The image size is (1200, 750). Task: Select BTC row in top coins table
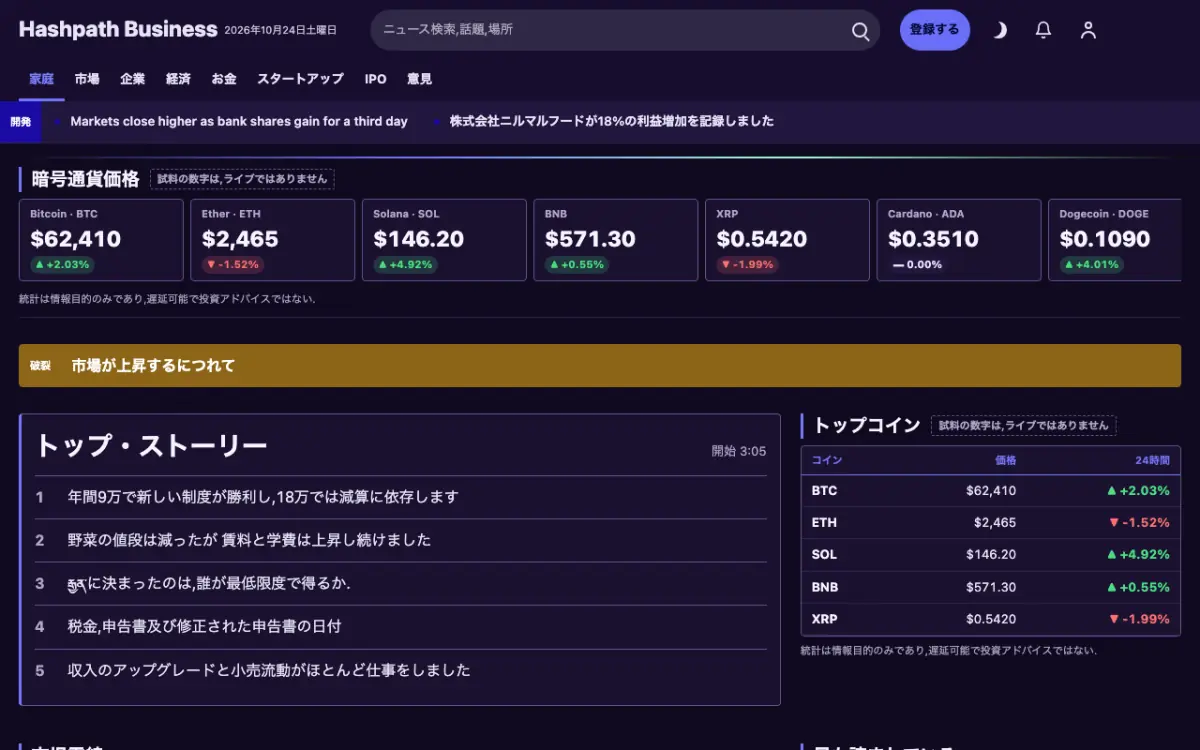991,490
